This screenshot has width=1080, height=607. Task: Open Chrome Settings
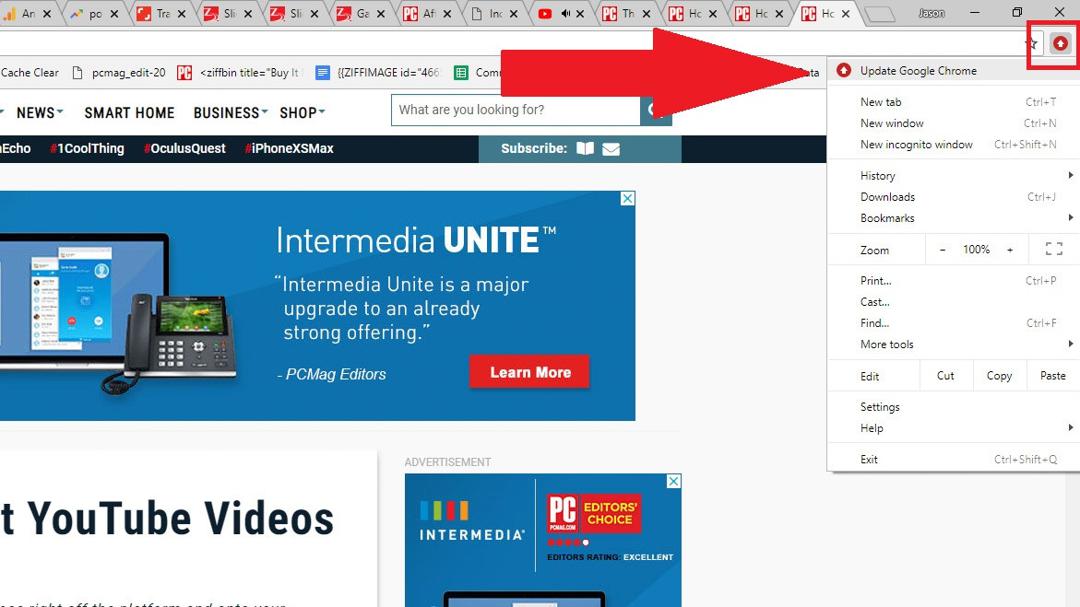(953, 407)
